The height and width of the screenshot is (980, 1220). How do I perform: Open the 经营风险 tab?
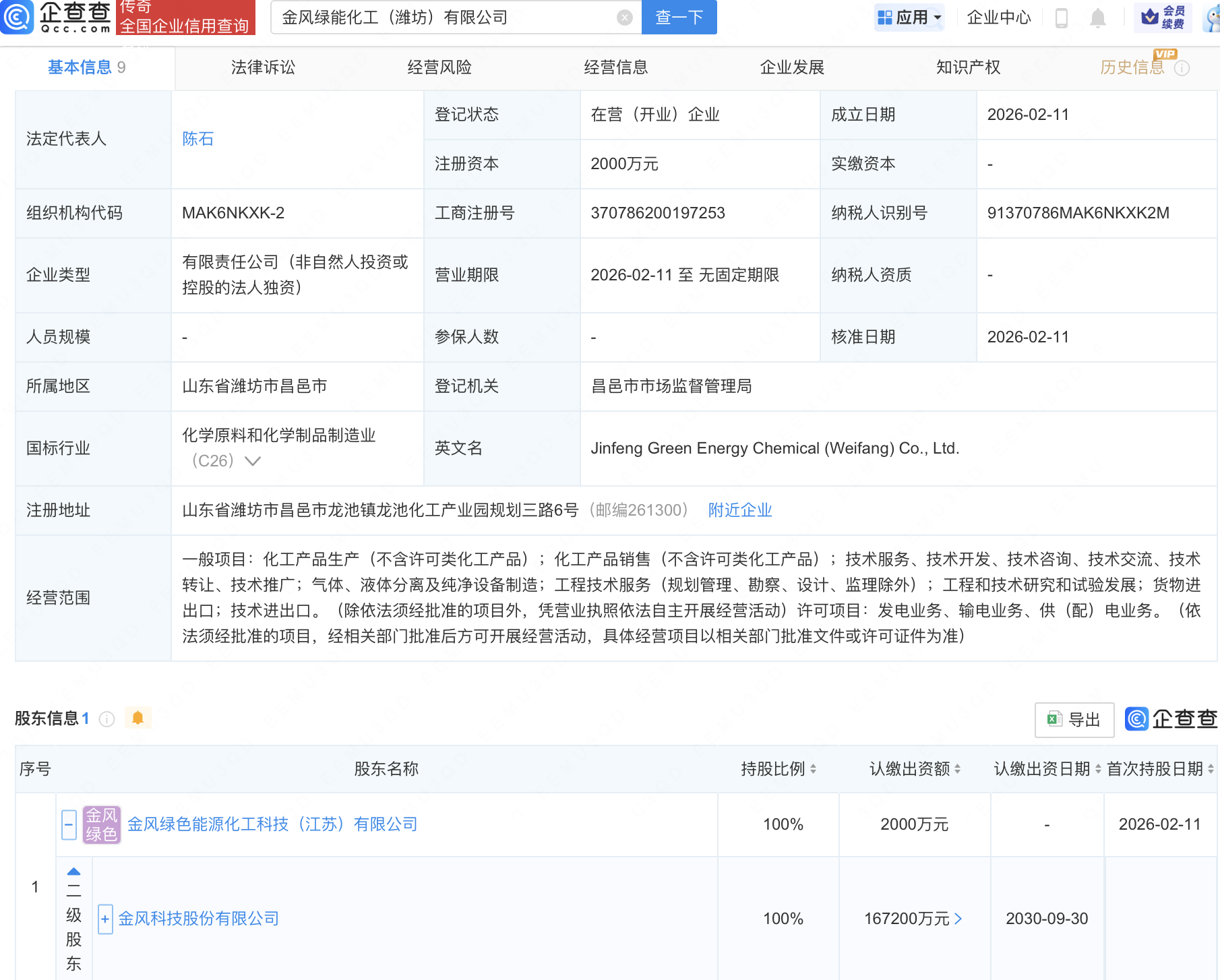click(439, 67)
